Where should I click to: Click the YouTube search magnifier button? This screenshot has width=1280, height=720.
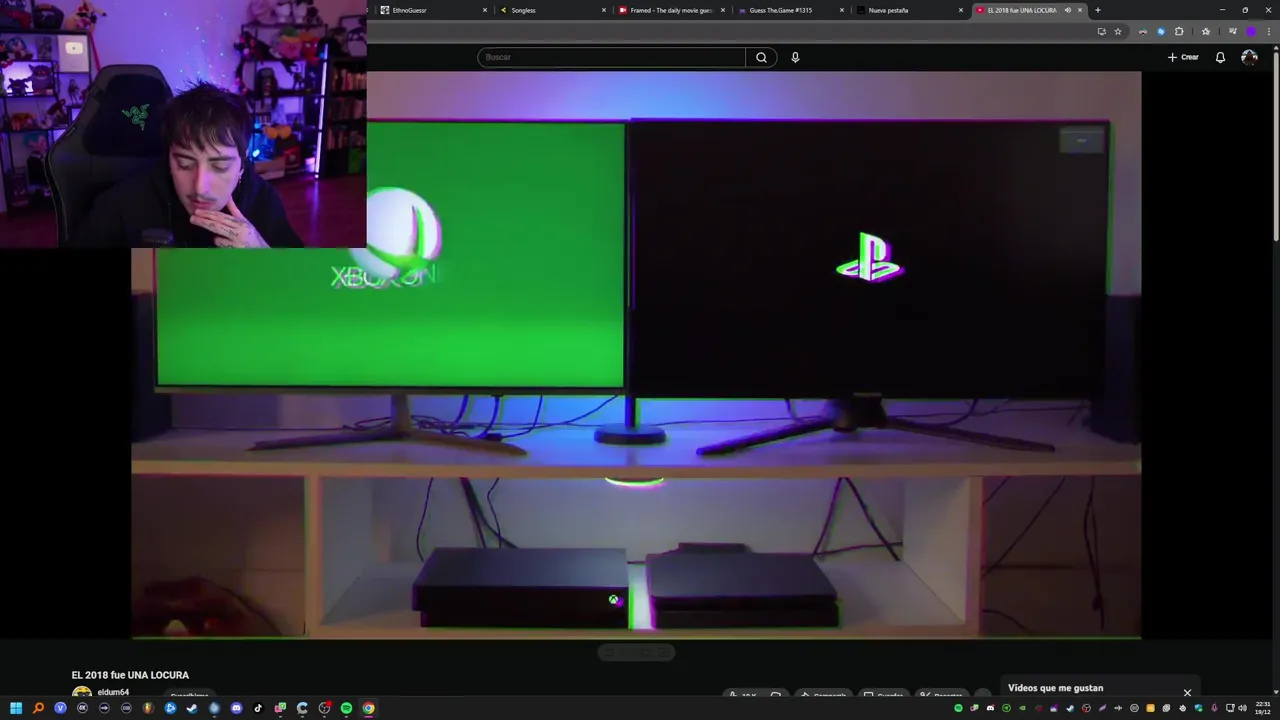(761, 57)
